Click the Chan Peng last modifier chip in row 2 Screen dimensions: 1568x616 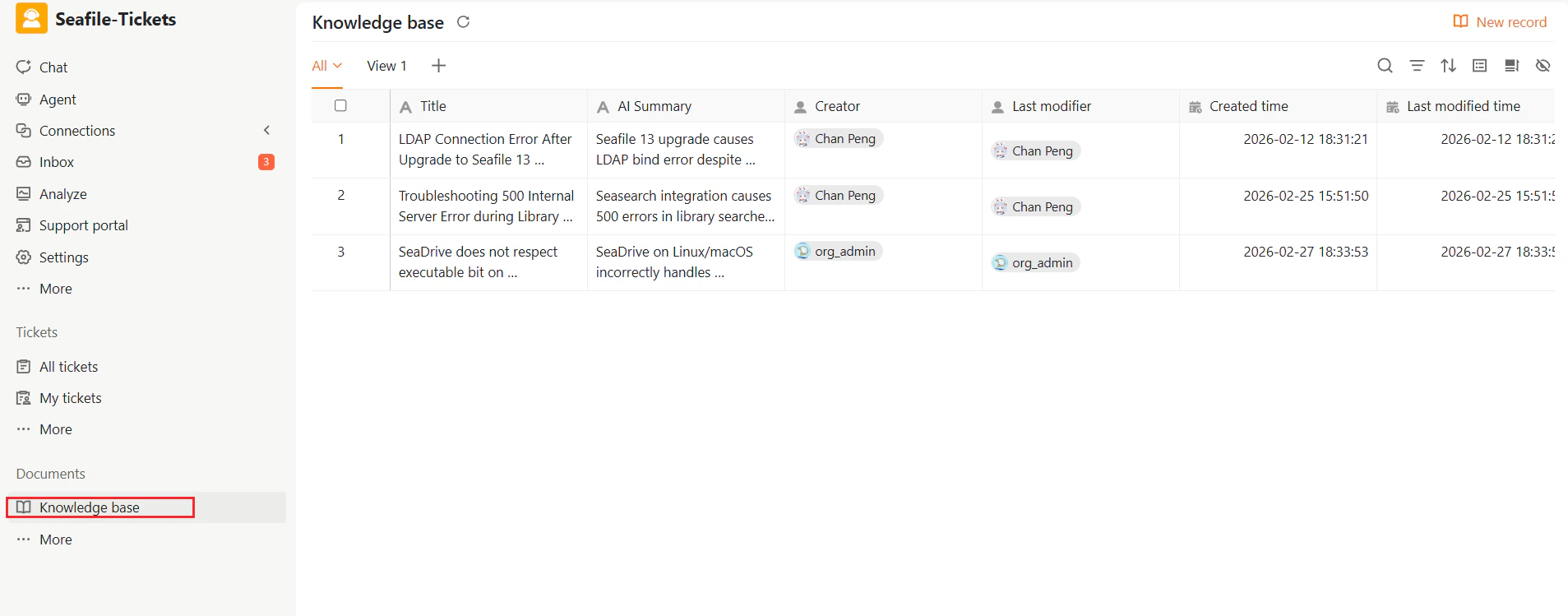[x=1035, y=206]
